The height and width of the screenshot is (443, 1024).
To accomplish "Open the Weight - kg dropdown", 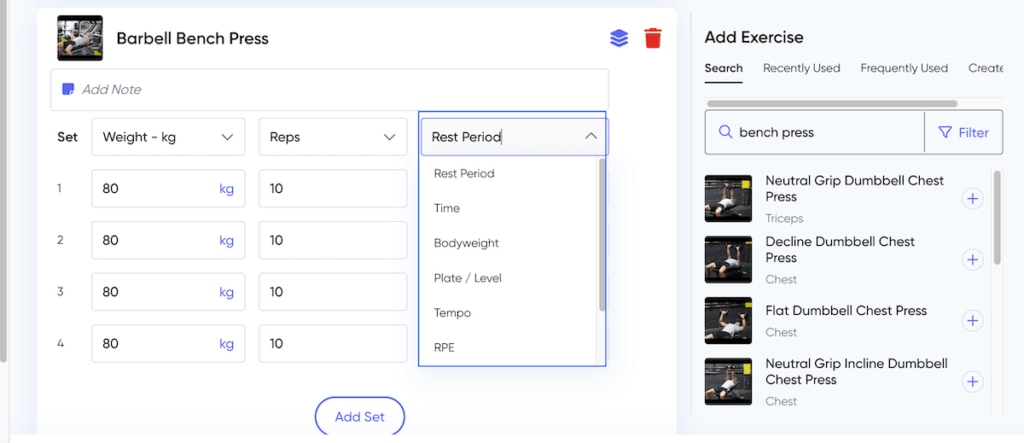I will pyautogui.click(x=168, y=137).
